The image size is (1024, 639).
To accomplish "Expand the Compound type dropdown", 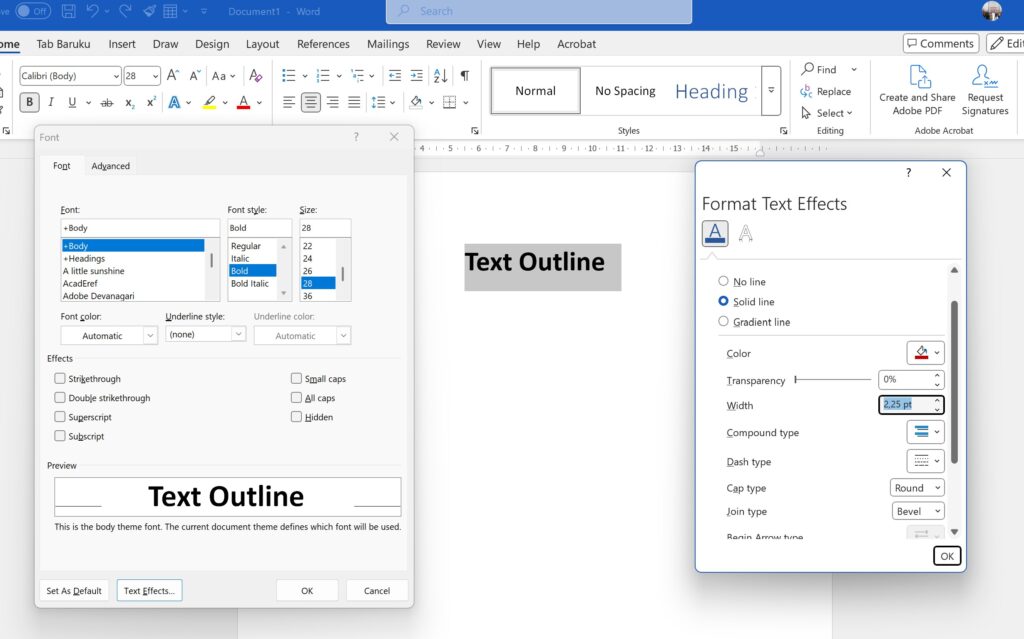I will pos(925,432).
